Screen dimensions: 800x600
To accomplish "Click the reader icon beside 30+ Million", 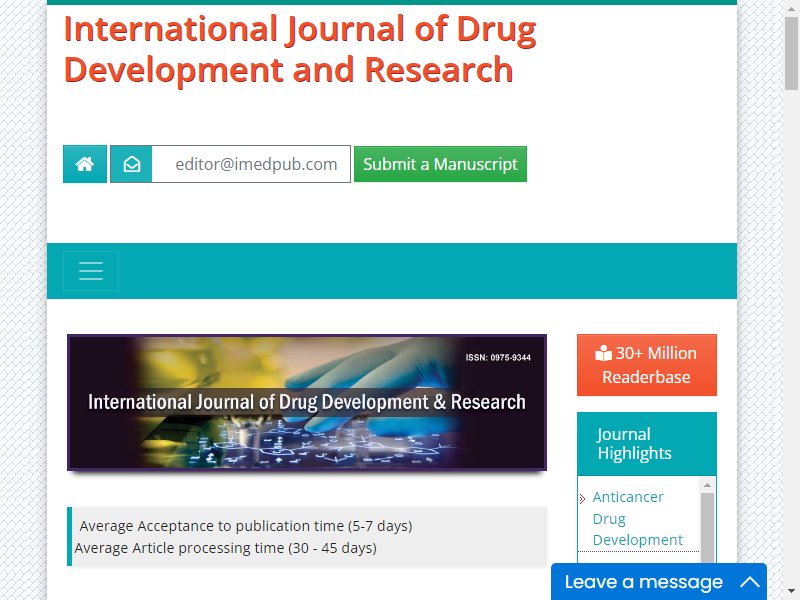I will tap(604, 353).
